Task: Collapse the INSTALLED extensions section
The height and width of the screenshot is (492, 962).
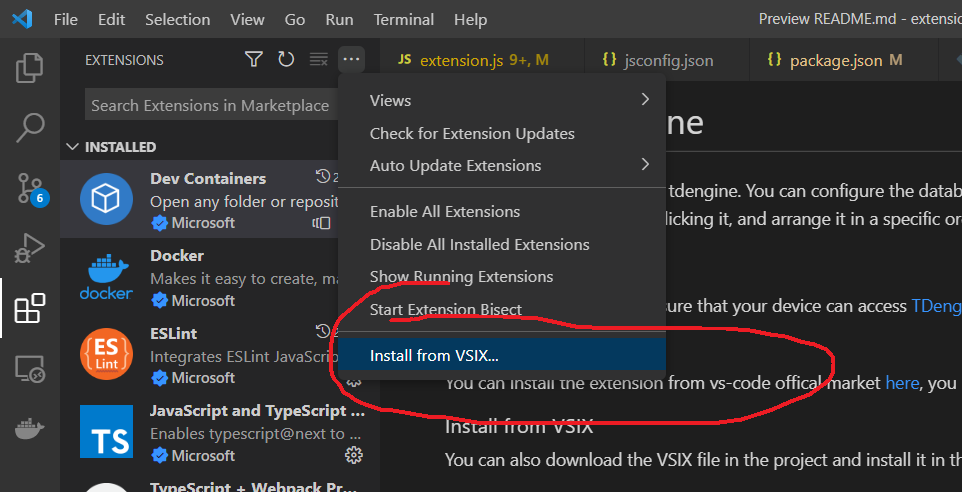Action: 73,147
